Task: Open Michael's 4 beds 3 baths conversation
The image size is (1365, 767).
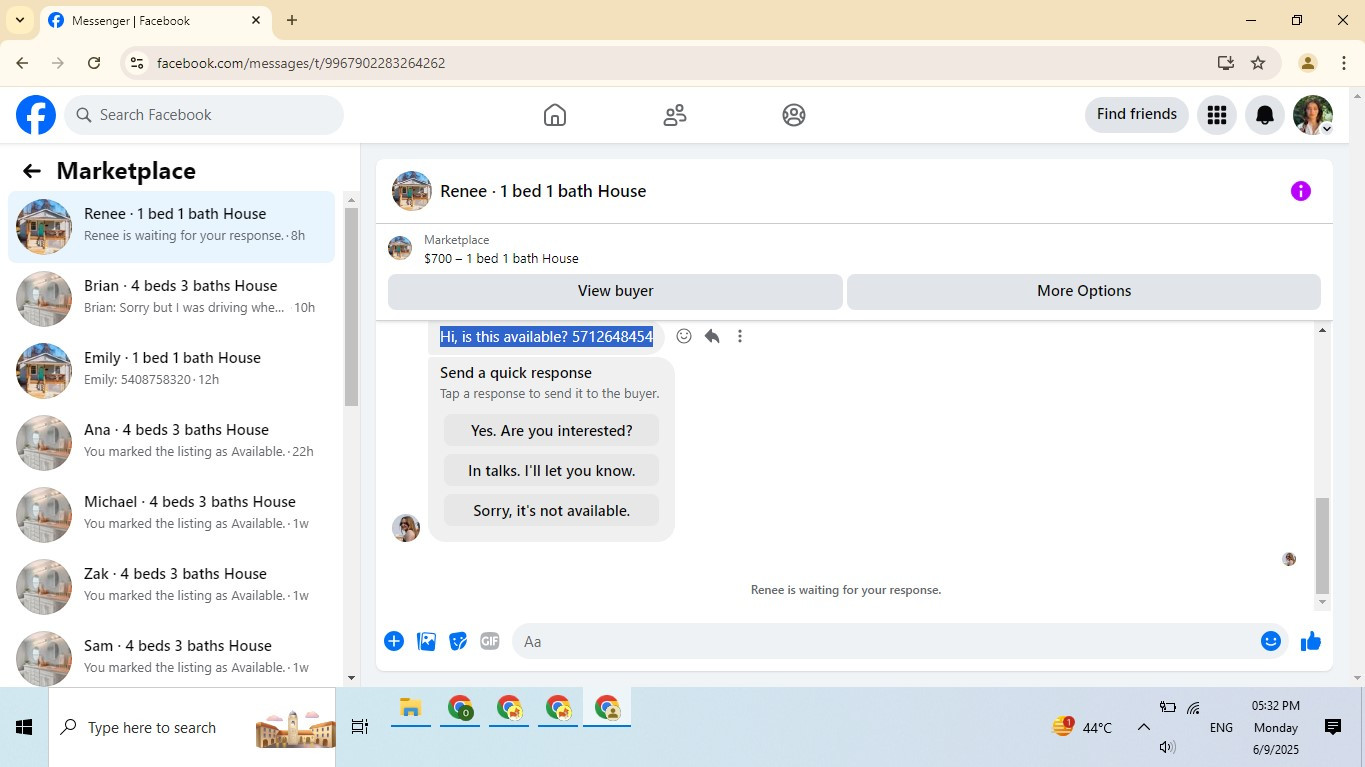Action: tap(172, 515)
